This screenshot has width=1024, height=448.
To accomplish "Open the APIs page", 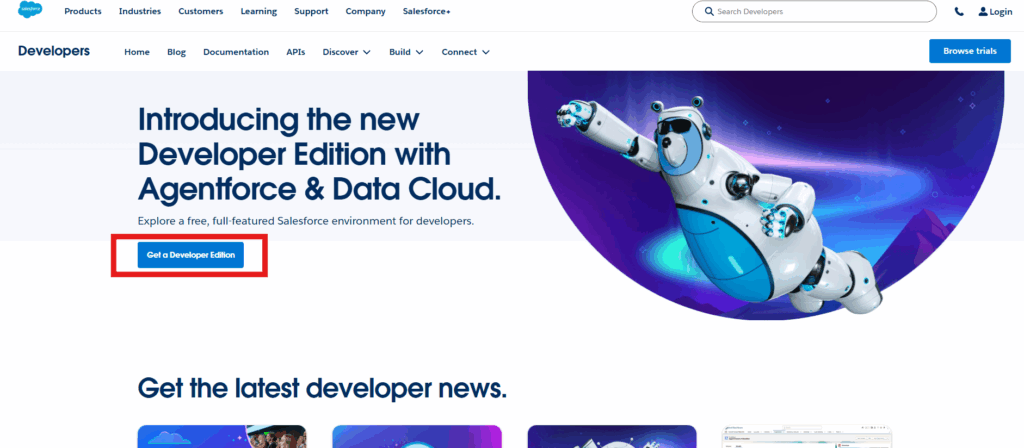I will coord(296,52).
